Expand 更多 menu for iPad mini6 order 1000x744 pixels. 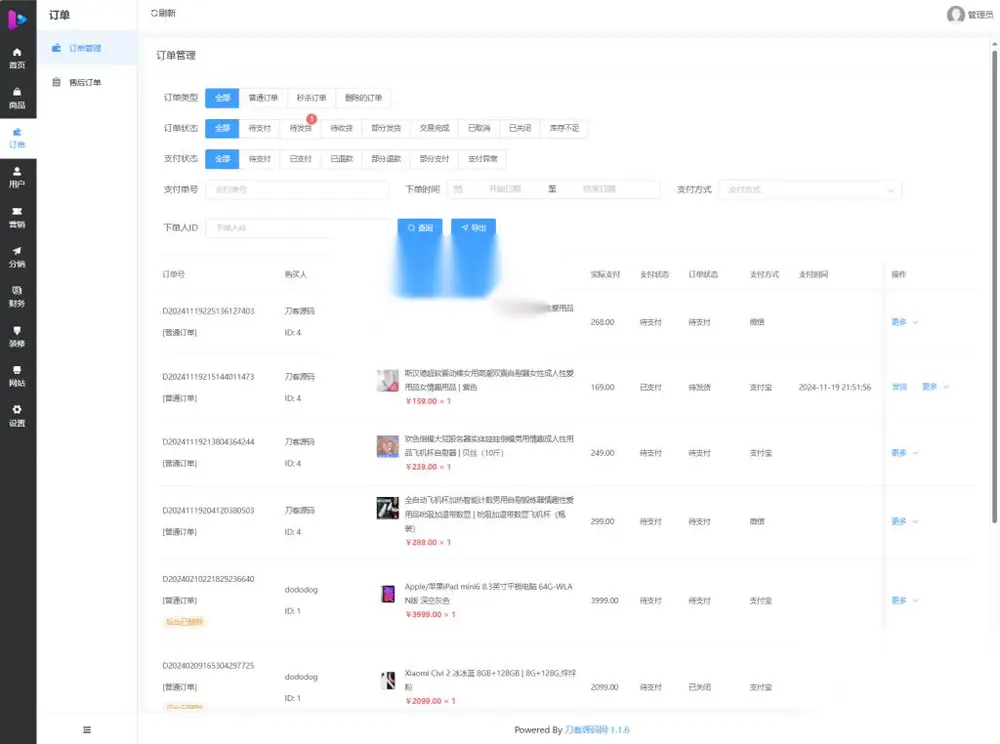coord(904,600)
